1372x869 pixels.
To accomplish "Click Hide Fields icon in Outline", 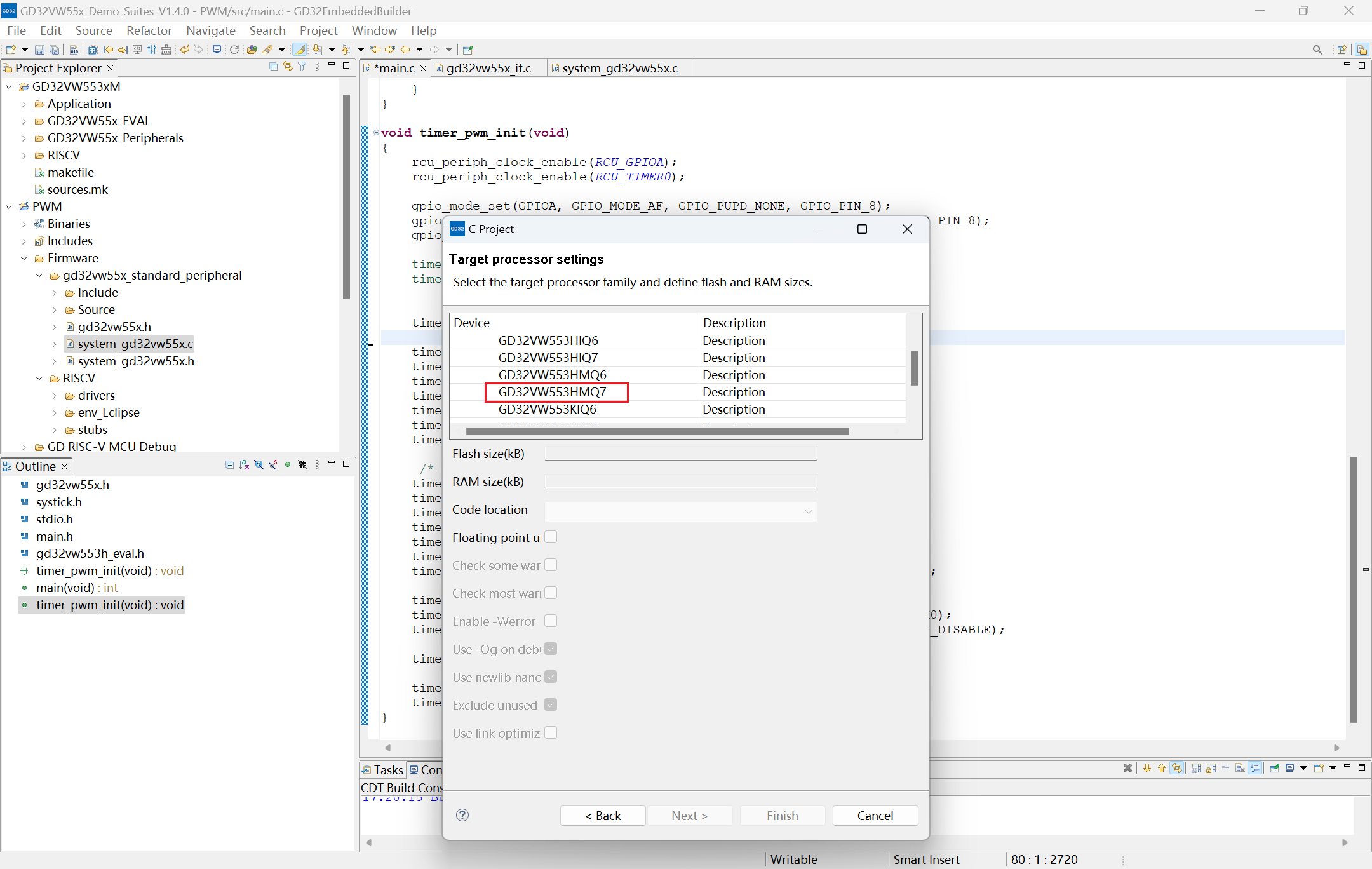I will (259, 465).
